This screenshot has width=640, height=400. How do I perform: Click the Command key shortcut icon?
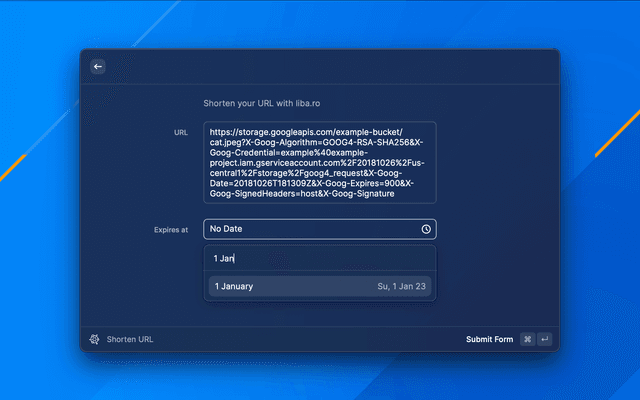click(527, 339)
